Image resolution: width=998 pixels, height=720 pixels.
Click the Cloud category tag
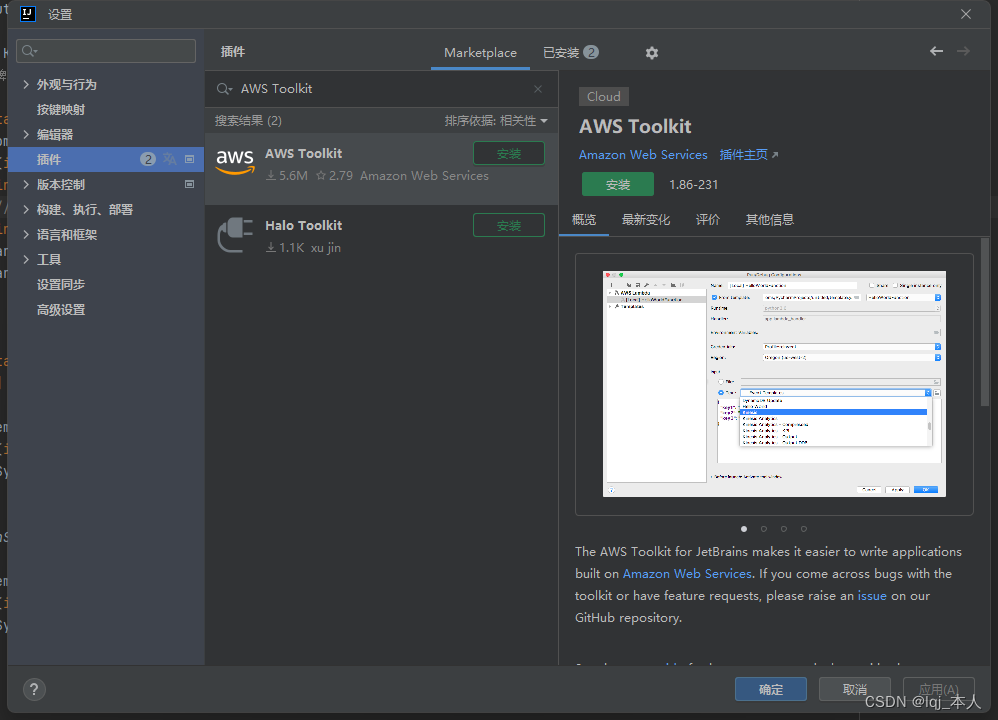(x=603, y=97)
